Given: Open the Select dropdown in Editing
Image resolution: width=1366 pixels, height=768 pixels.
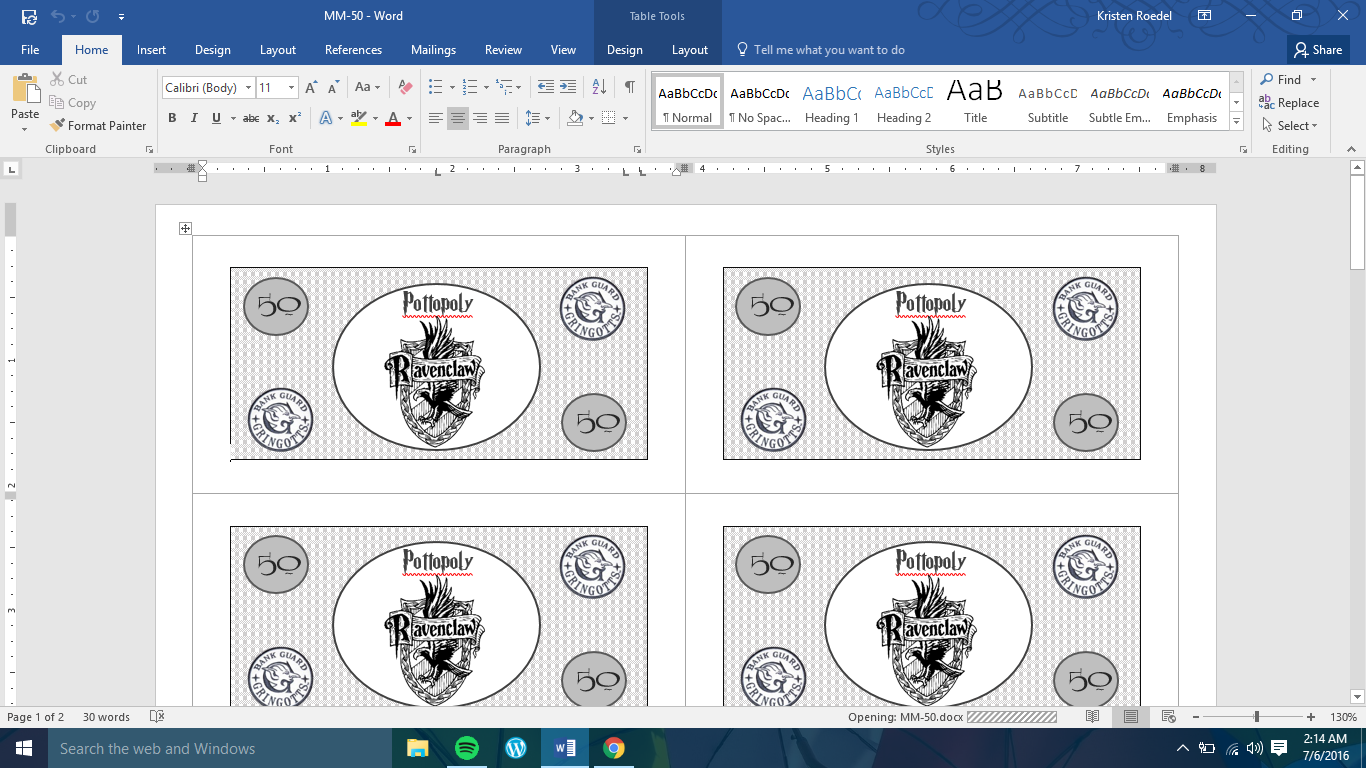Looking at the screenshot, I should (1289, 126).
